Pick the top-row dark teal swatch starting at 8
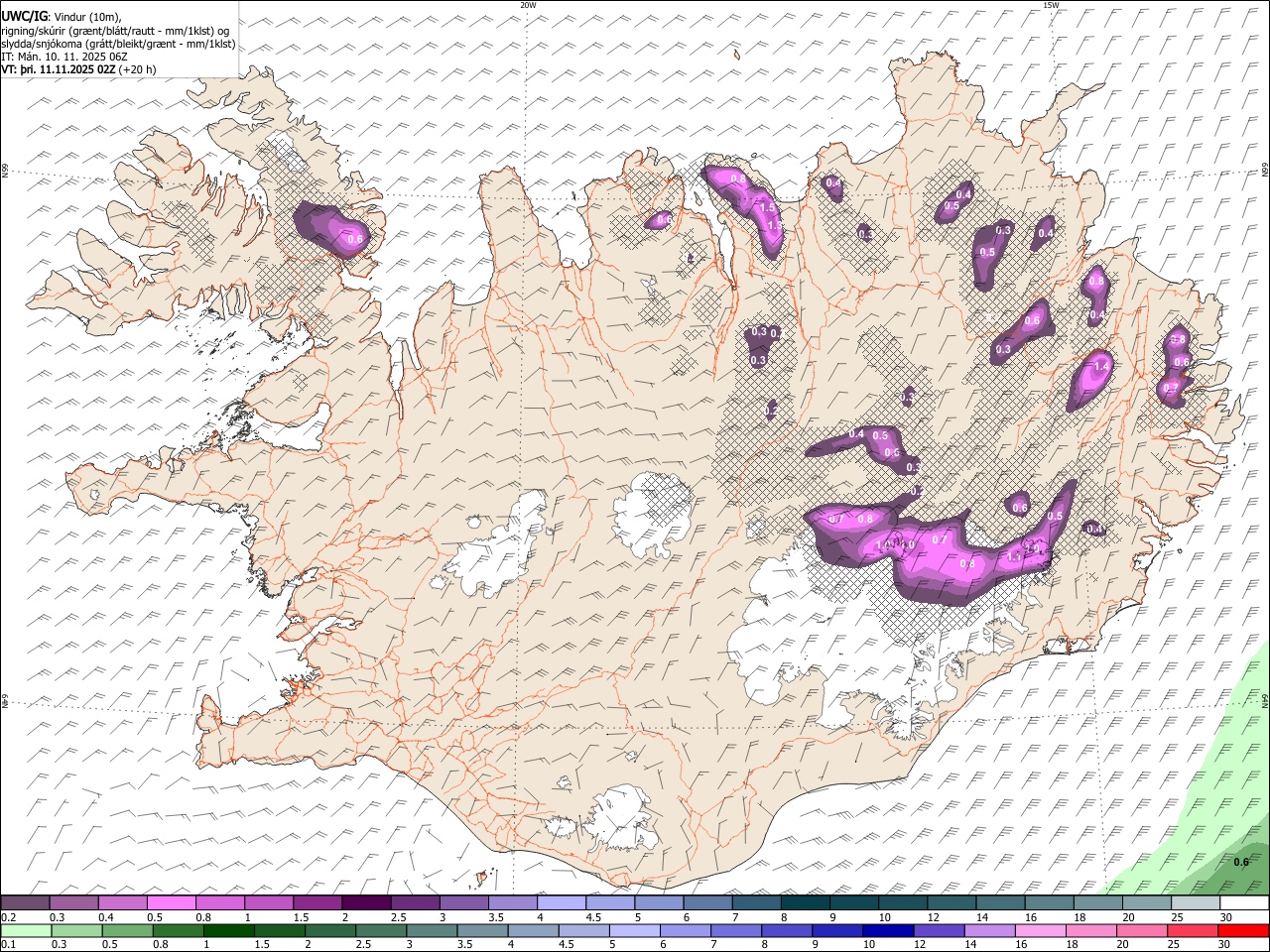This screenshot has height=952, width=1270. pyautogui.click(x=806, y=903)
